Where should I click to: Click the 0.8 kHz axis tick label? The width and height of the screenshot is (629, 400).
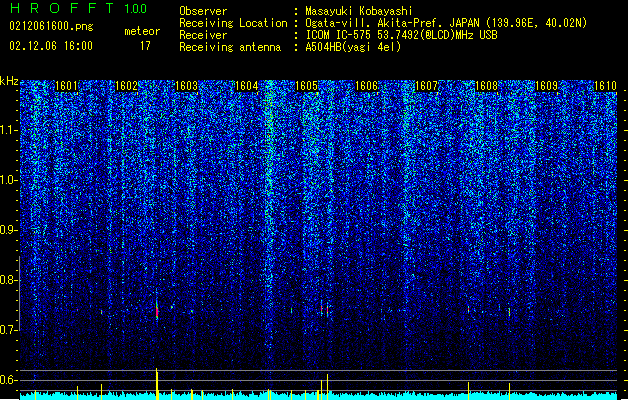tap(9, 280)
